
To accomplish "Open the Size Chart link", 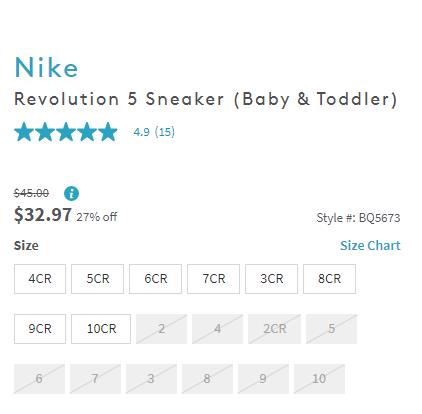I will (370, 245).
